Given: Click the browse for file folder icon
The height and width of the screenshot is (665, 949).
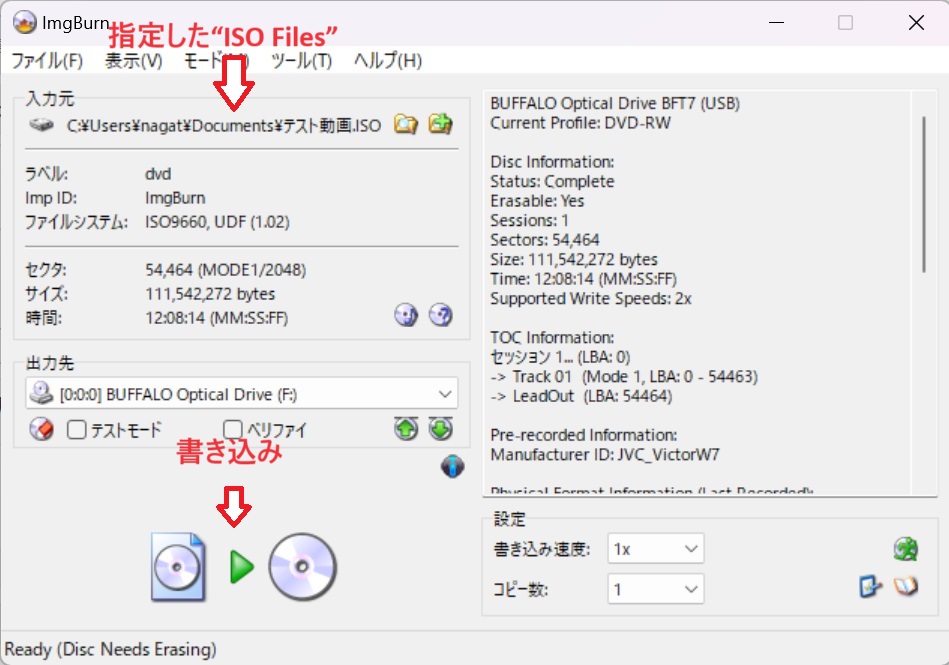Looking at the screenshot, I should tap(406, 124).
